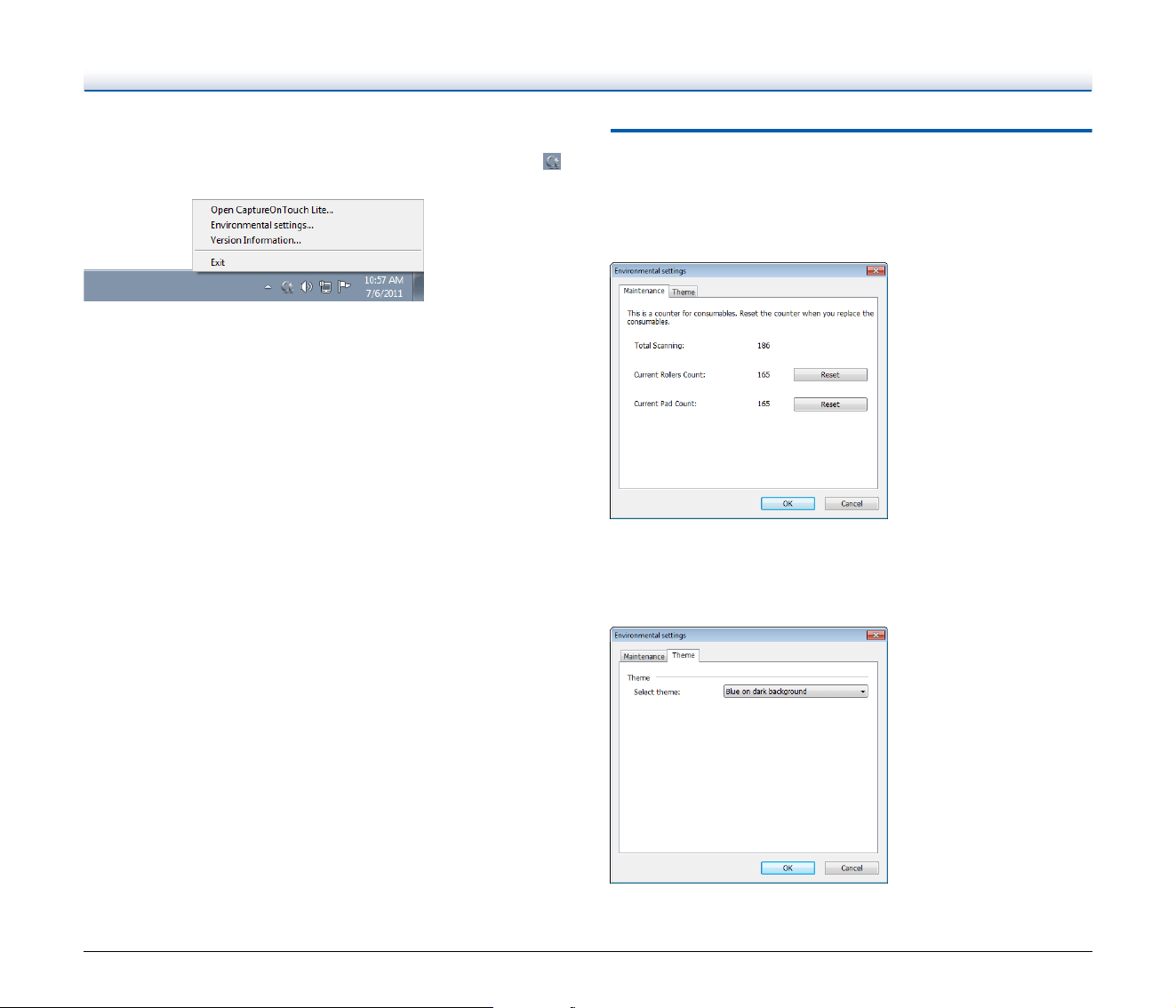Click CaptureOnTouch tray icon in taskbar

coord(287,287)
